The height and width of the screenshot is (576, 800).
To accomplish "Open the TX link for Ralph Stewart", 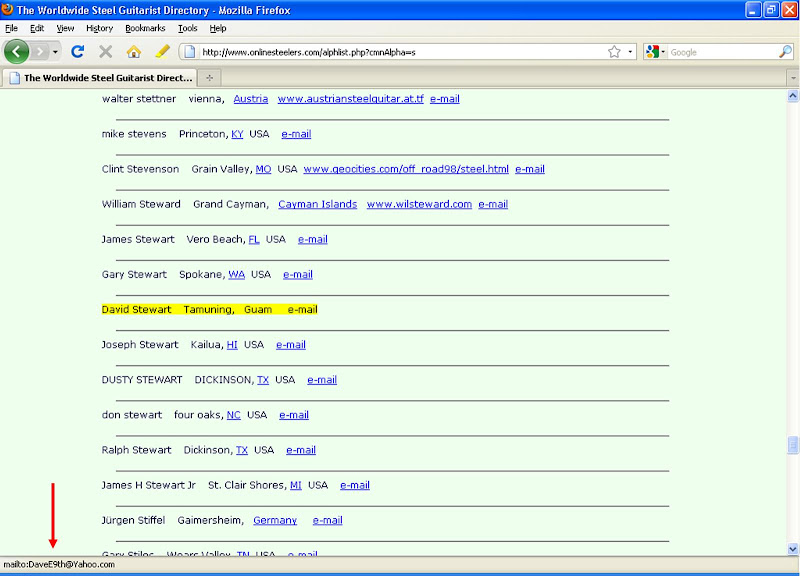I will point(242,450).
